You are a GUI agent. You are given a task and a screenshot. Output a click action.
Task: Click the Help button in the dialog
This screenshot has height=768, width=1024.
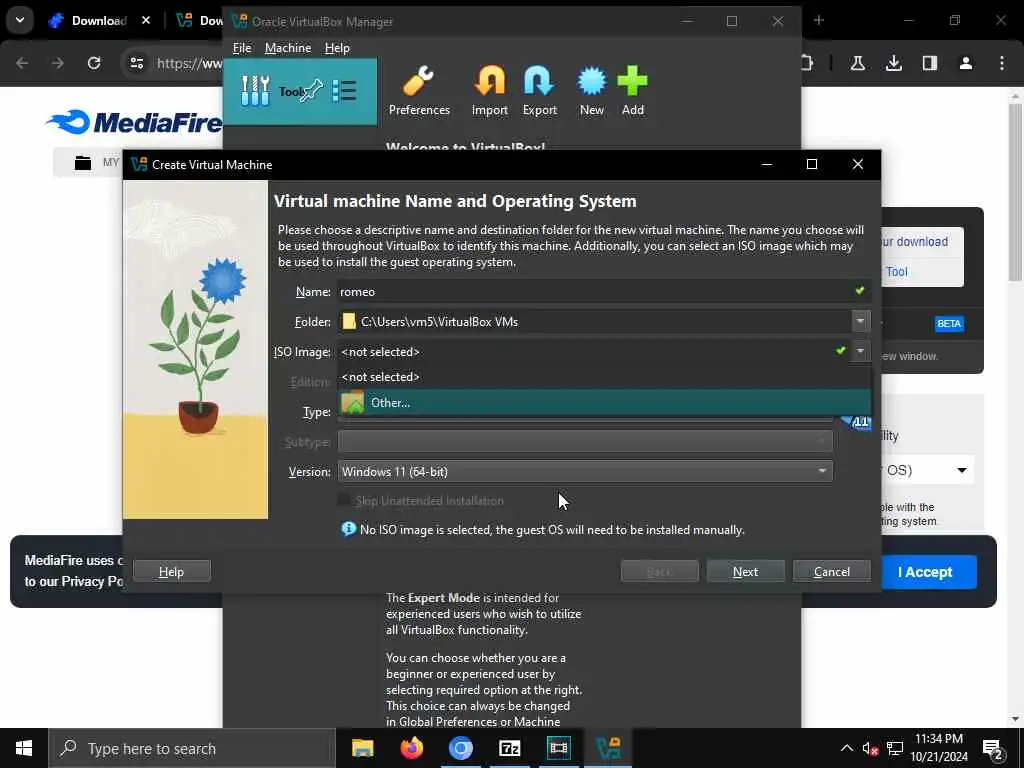[x=171, y=571]
